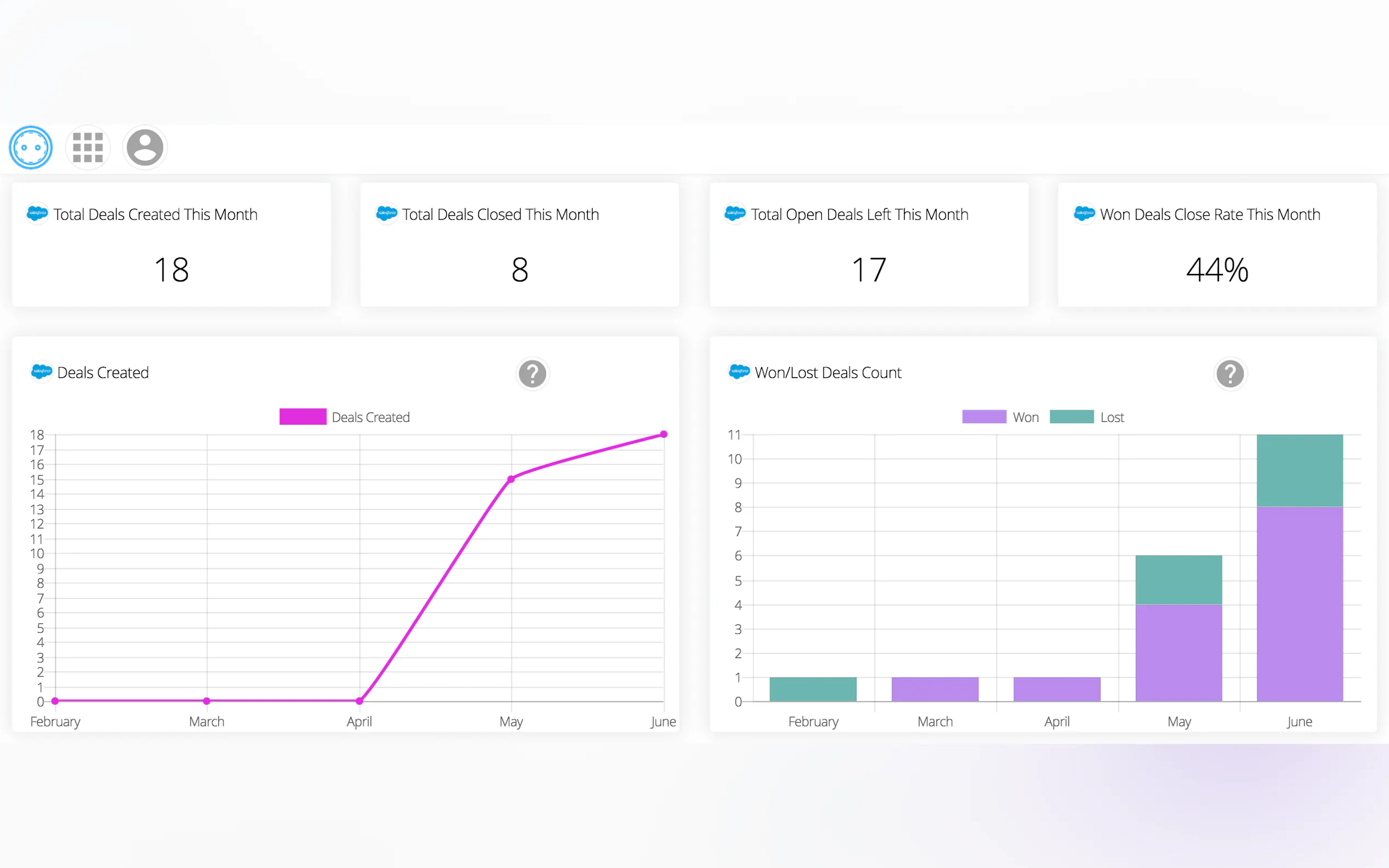
Task: Click the magenta Deals Created legend swatch
Action: [302, 417]
